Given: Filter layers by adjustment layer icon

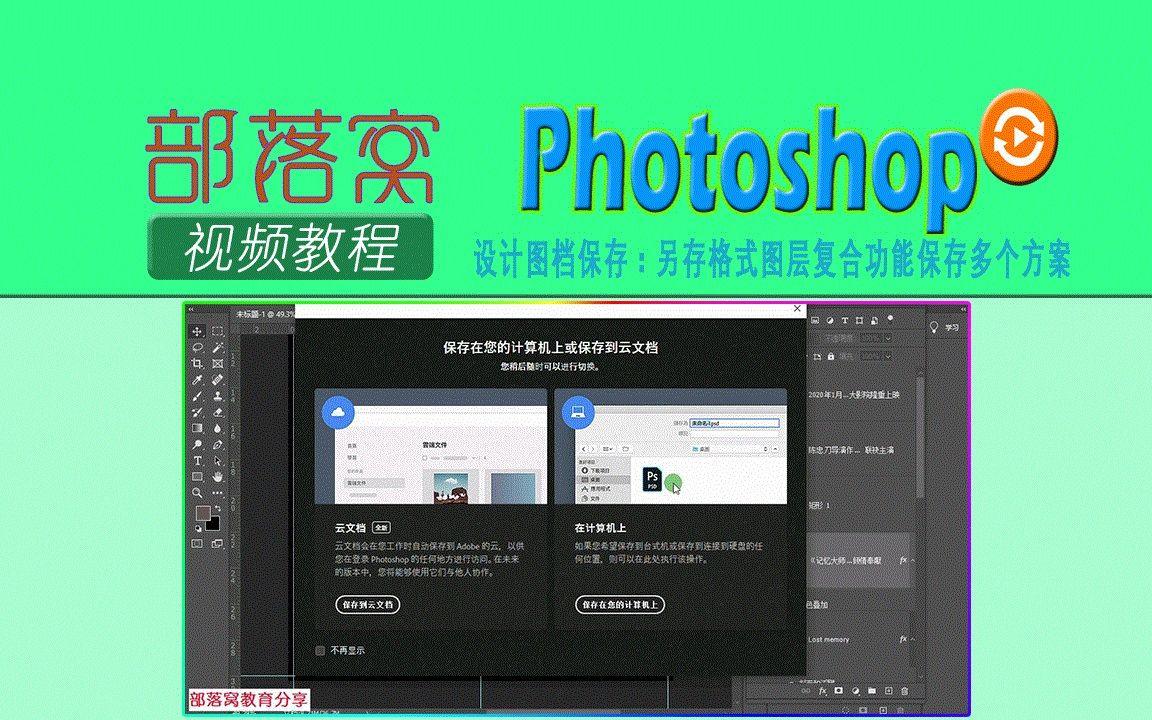Looking at the screenshot, I should tap(830, 320).
